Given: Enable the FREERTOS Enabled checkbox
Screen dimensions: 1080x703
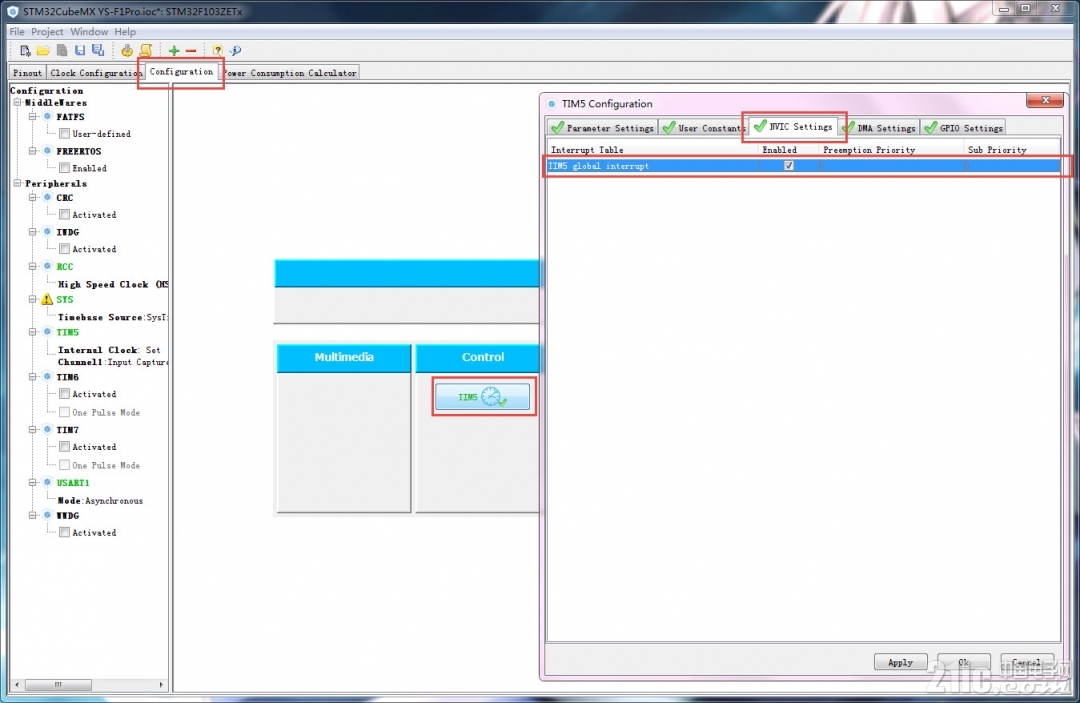Looking at the screenshot, I should (x=64, y=167).
